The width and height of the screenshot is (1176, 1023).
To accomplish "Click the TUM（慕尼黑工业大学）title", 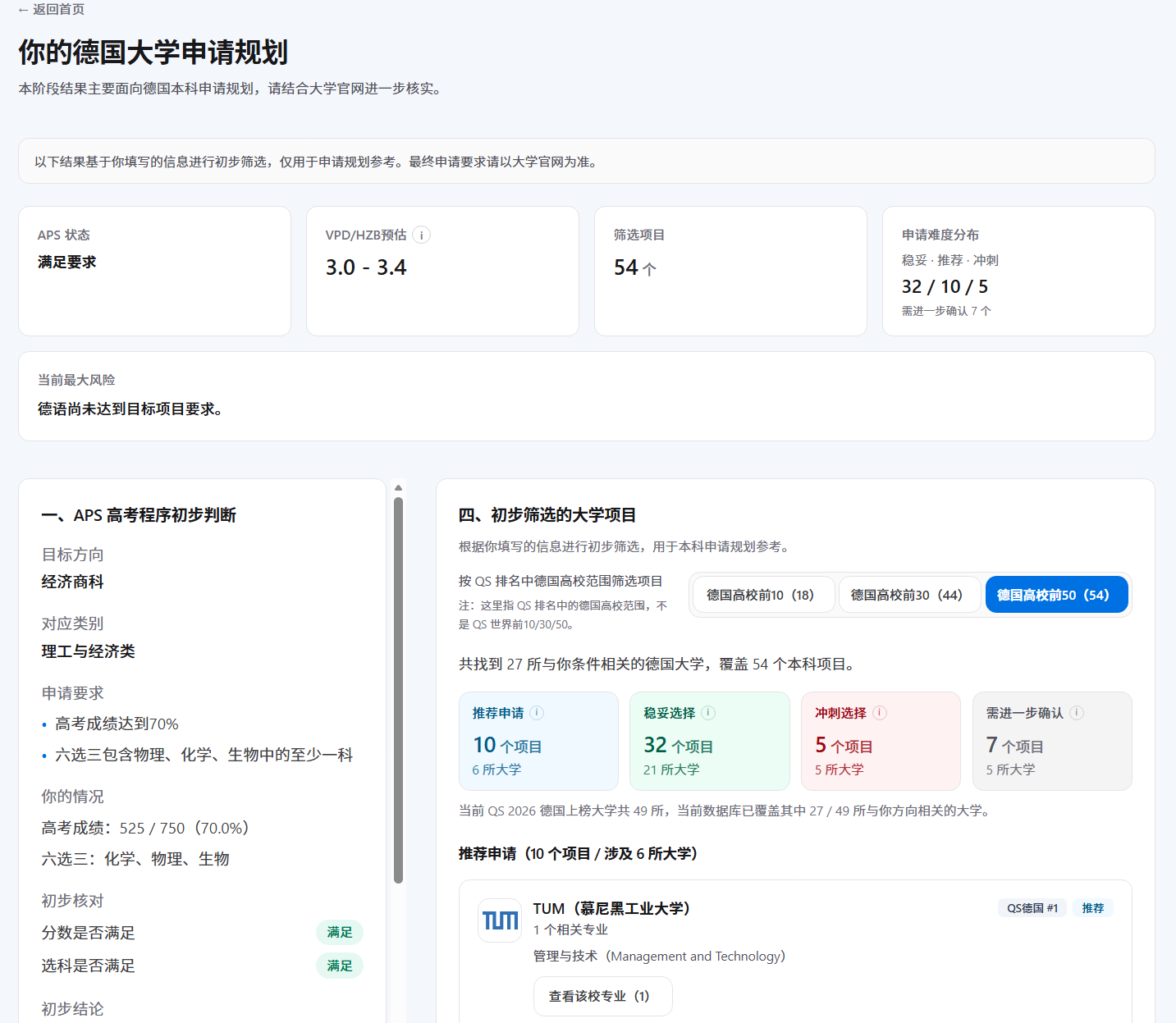I will (615, 908).
